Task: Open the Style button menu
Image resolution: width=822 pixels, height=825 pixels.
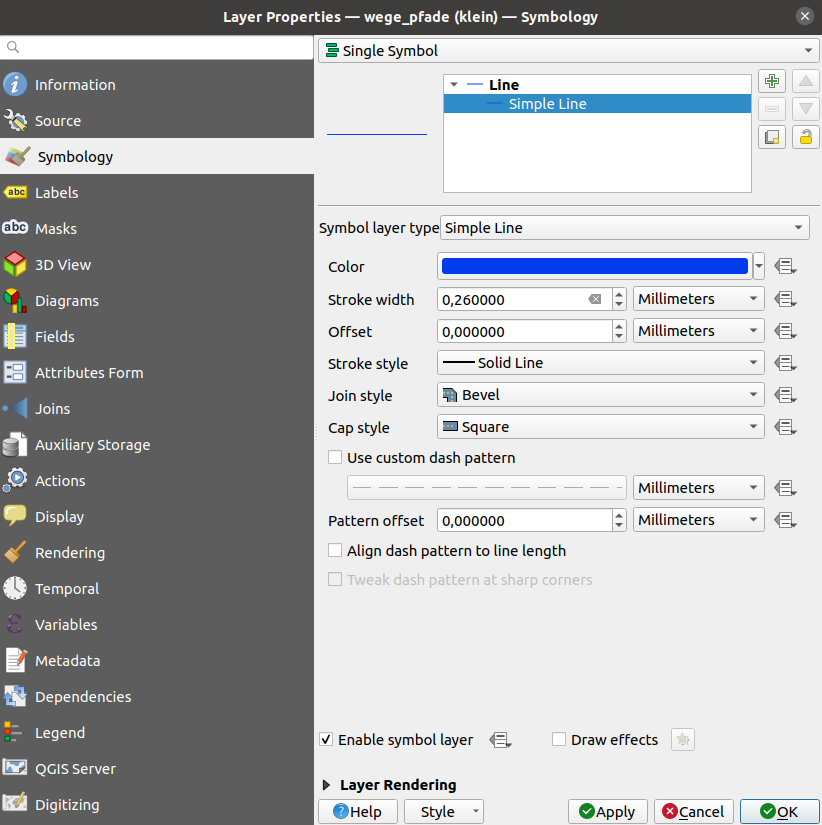Action: click(444, 811)
